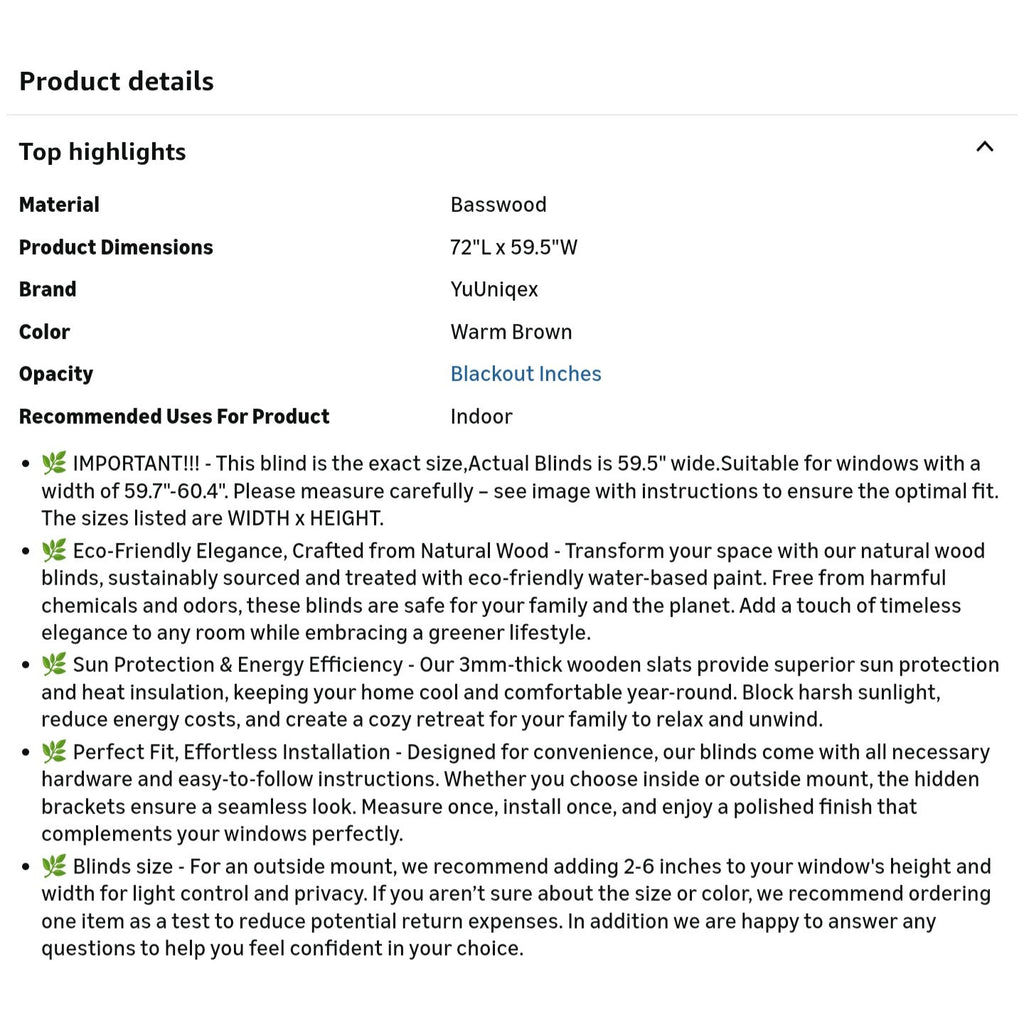Select the 72"L x 59.5"W dimensions value
The width and height of the screenshot is (1024, 1024).
[514, 247]
